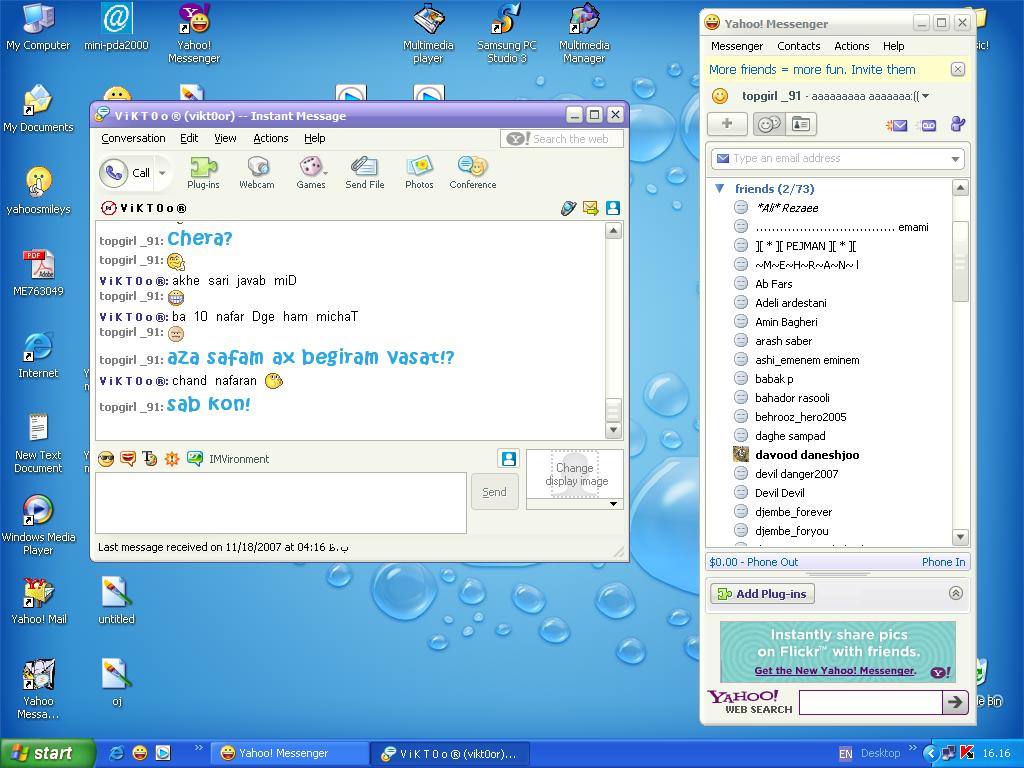Open the Call options dropdown arrow
Viewport: 1024px width, 768px height.
[x=163, y=173]
